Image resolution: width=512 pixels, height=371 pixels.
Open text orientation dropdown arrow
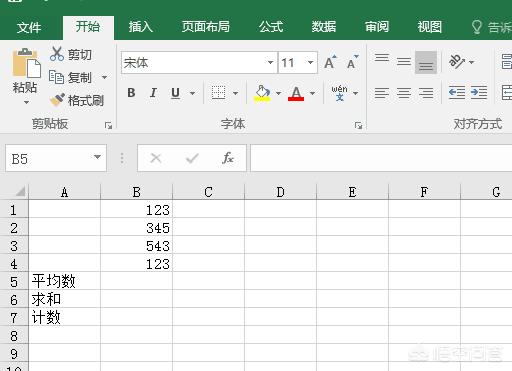coord(471,62)
